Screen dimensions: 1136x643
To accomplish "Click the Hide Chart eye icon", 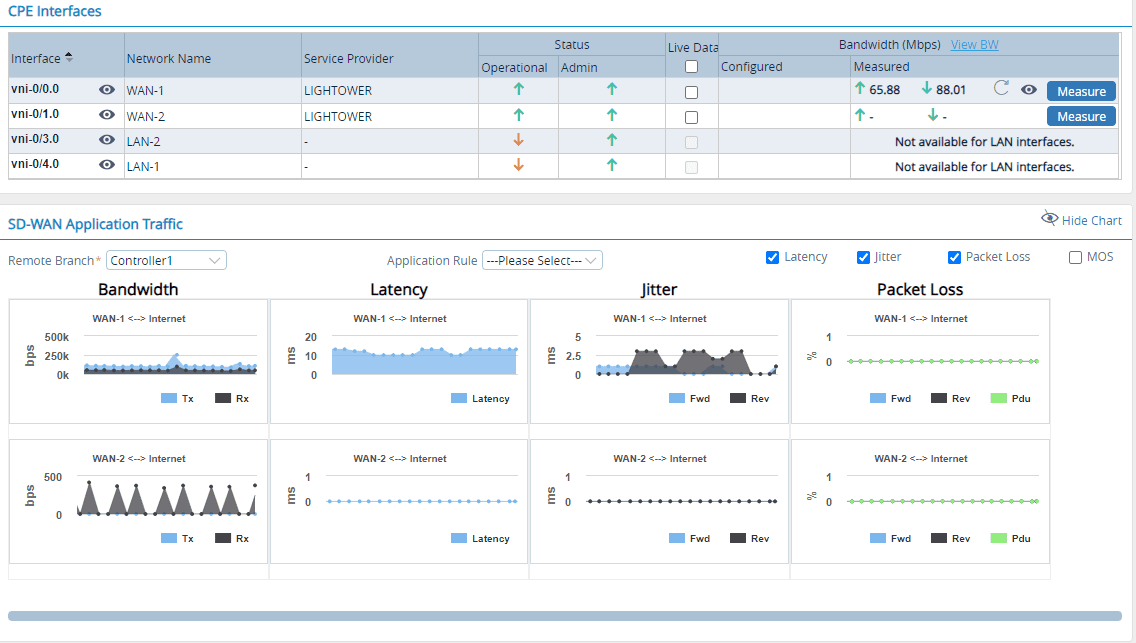I will (1050, 218).
